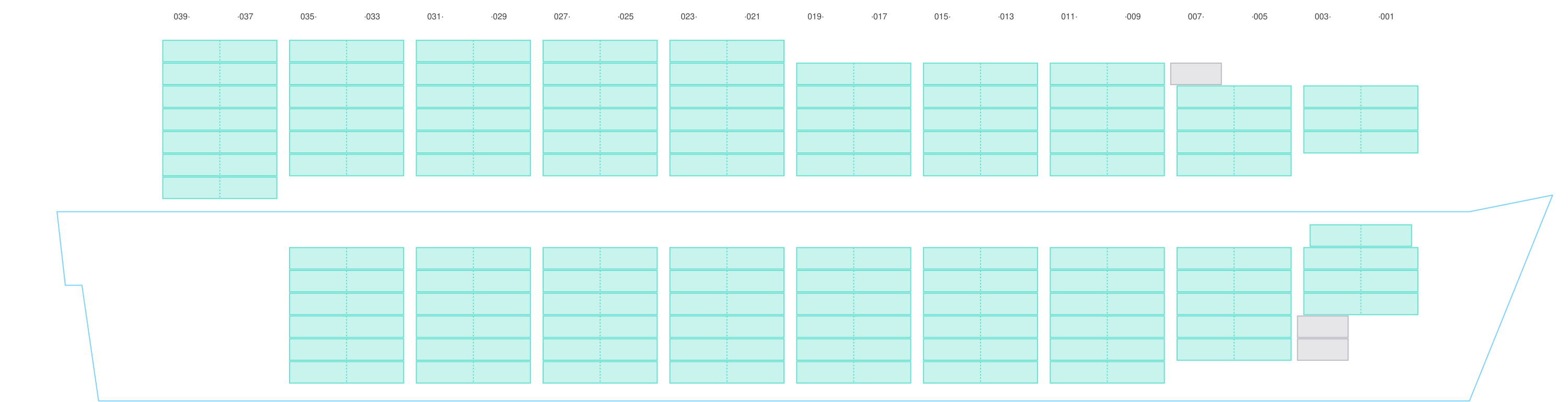This screenshot has height=402, width=1568.
Task: Select bay label 011
Action: pos(1069,16)
